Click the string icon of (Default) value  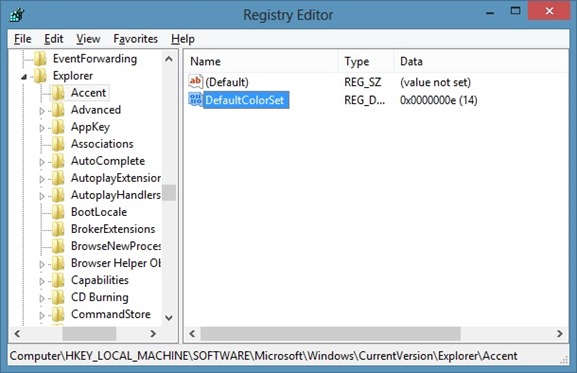(x=195, y=81)
